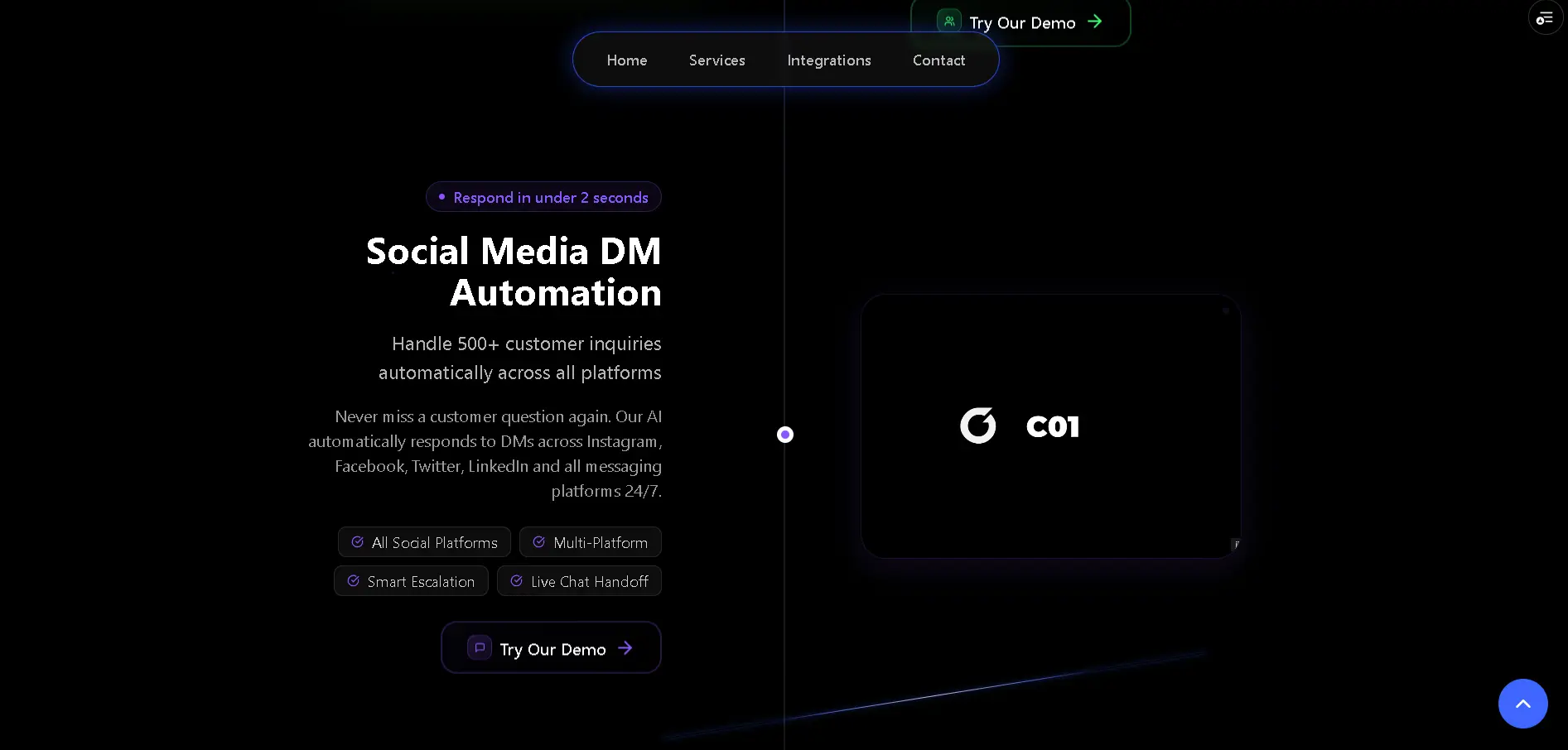This screenshot has width=1568, height=750.
Task: Click the C01 logo icon
Action: pyautogui.click(x=978, y=425)
